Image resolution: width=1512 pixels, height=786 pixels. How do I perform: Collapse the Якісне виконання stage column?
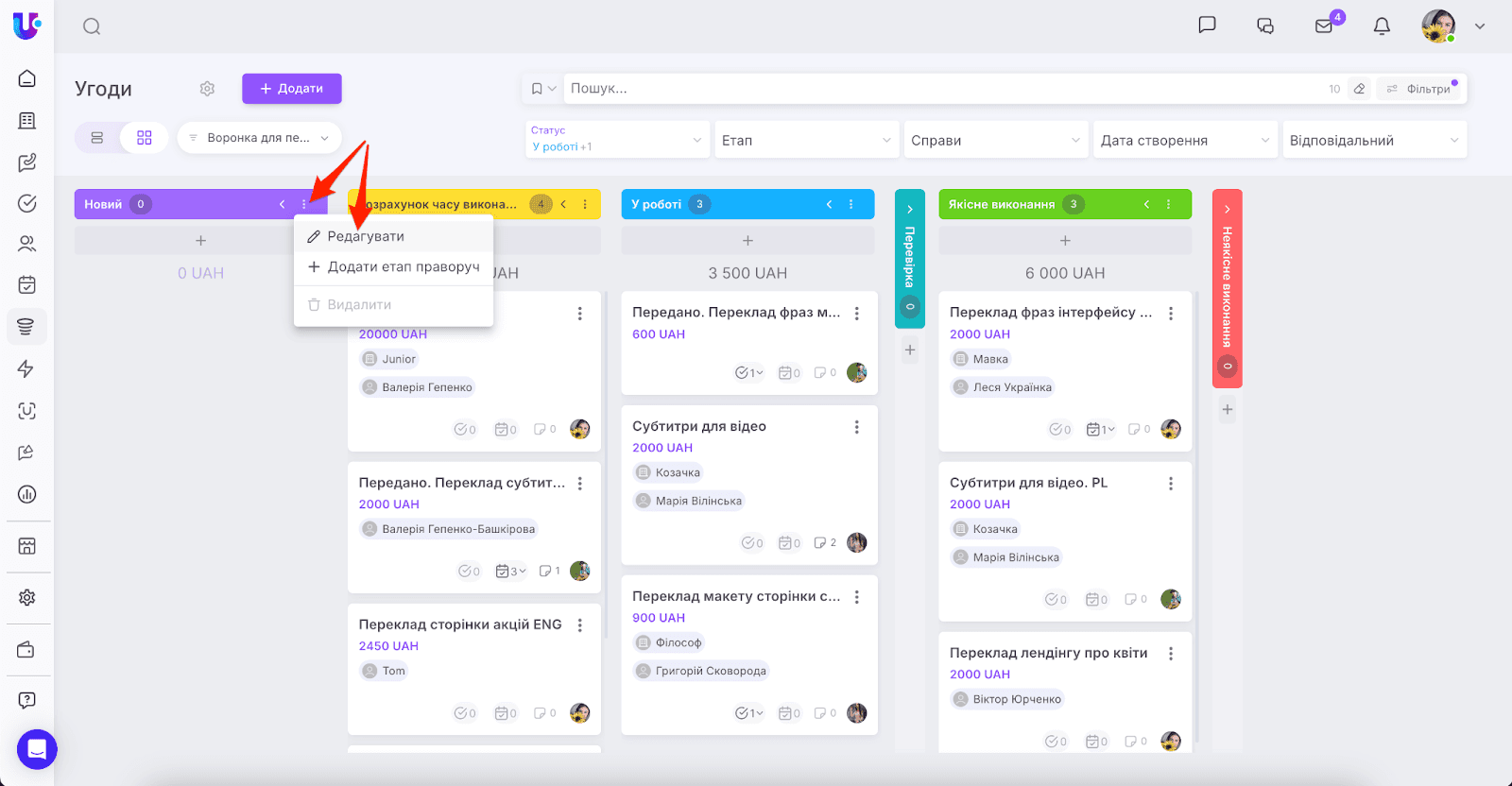click(1146, 204)
